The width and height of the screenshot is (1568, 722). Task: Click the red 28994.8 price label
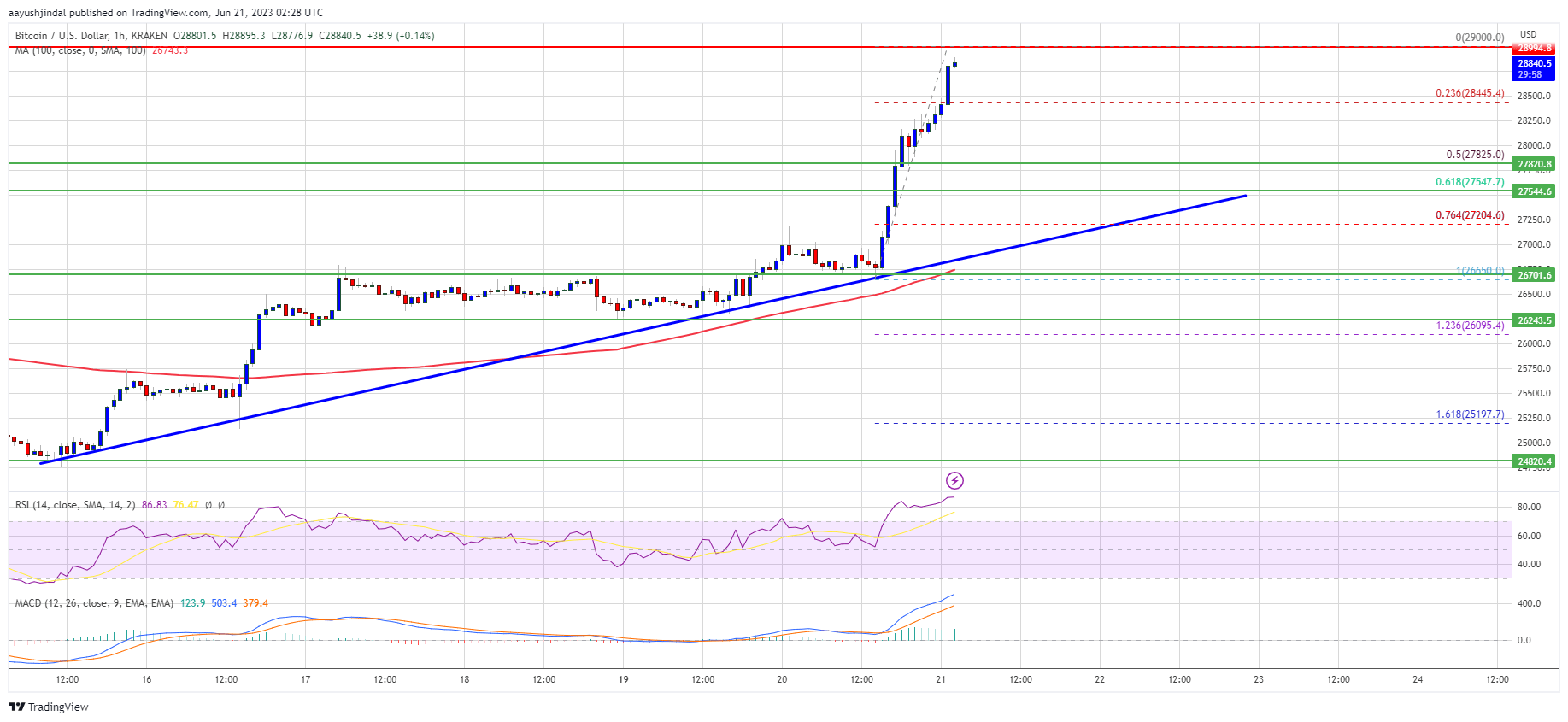1534,48
